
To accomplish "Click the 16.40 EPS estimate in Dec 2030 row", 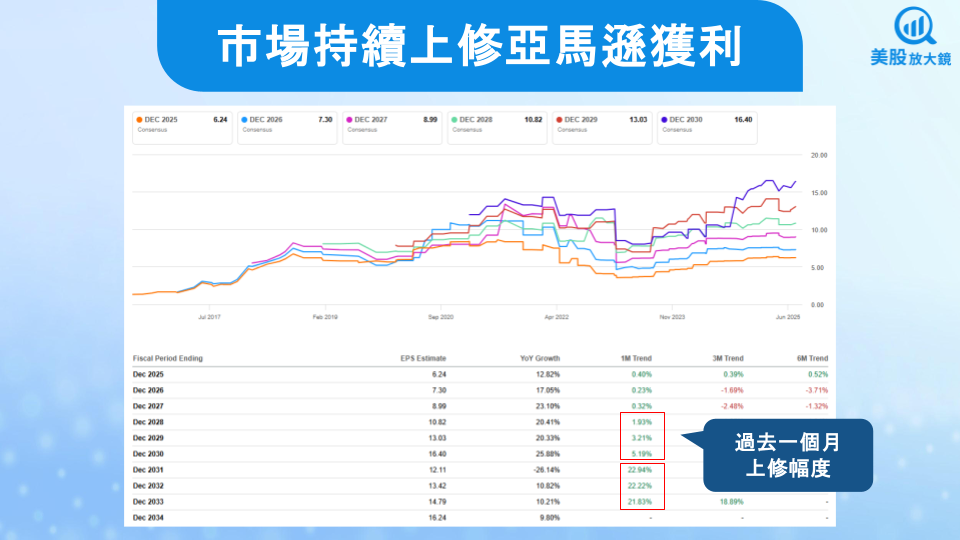I will pos(437,454).
